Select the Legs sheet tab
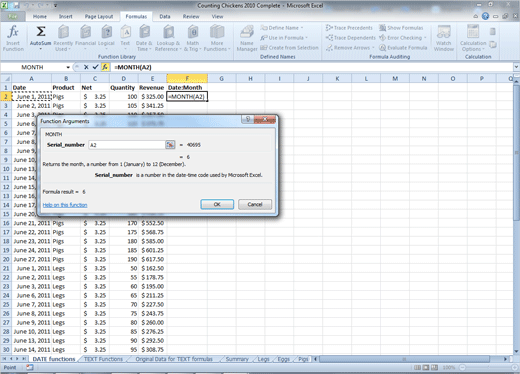 263,359
